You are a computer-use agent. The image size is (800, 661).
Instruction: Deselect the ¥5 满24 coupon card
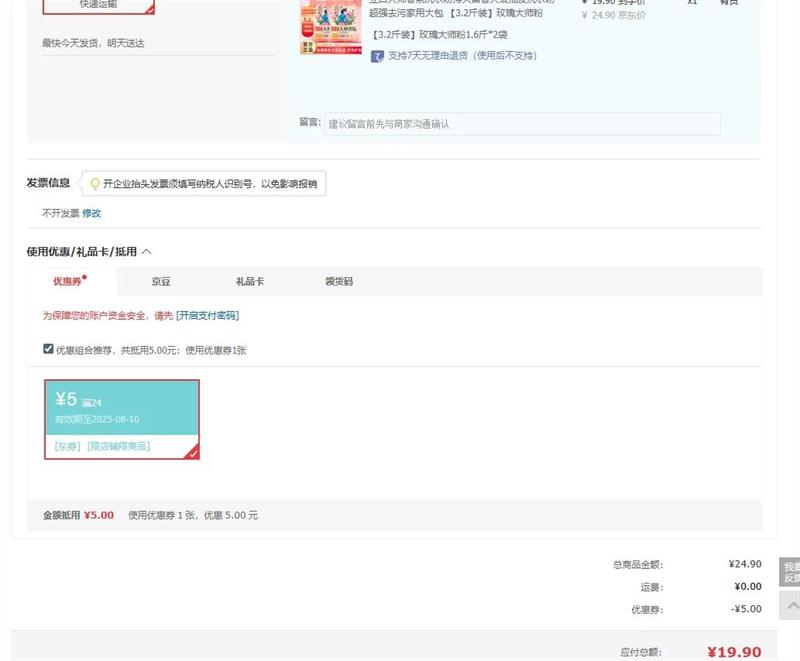pyautogui.click(x=121, y=408)
